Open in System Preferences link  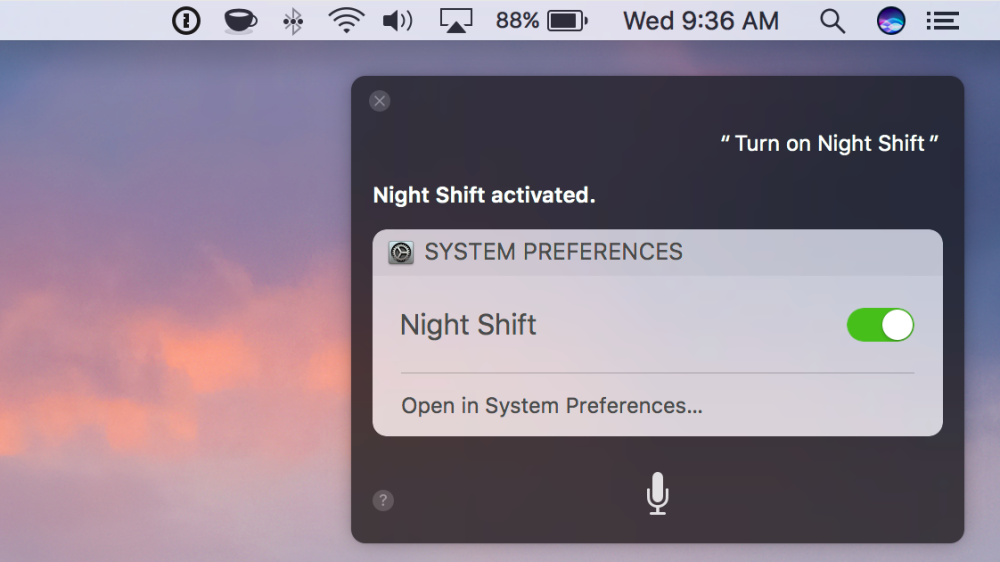click(552, 406)
